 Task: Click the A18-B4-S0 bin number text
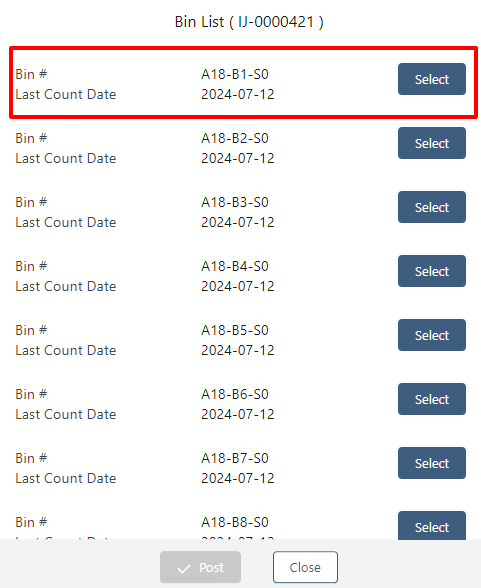(x=235, y=266)
